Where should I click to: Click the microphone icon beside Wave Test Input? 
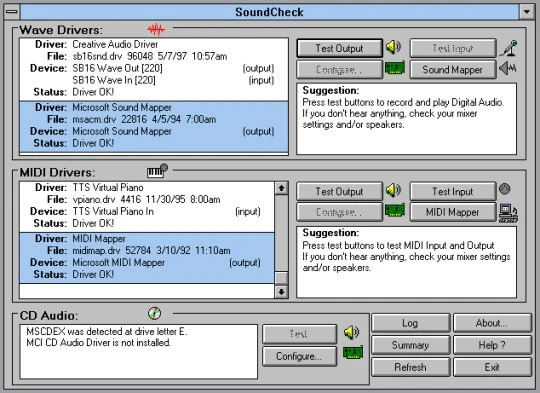(x=509, y=48)
